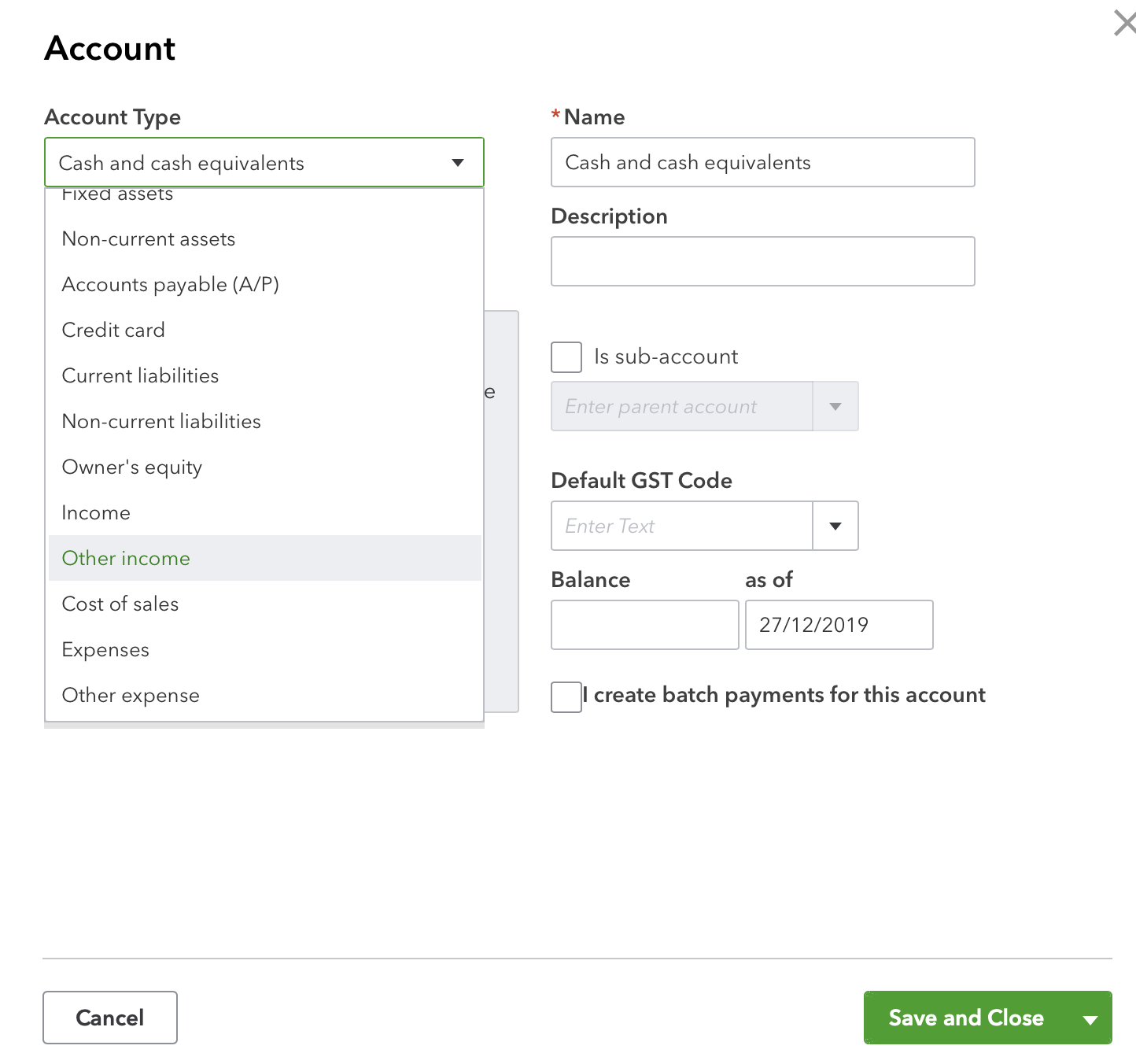This screenshot has height=1064, width=1136.
Task: Click the 'as of' date field showing 27/12/2019
Action: click(x=838, y=624)
